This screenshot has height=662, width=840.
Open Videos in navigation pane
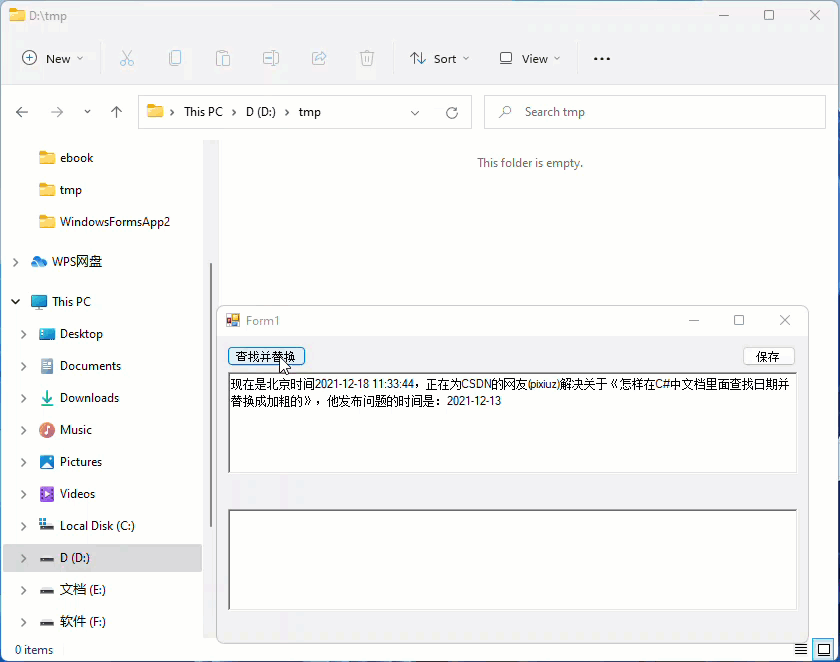[77, 494]
